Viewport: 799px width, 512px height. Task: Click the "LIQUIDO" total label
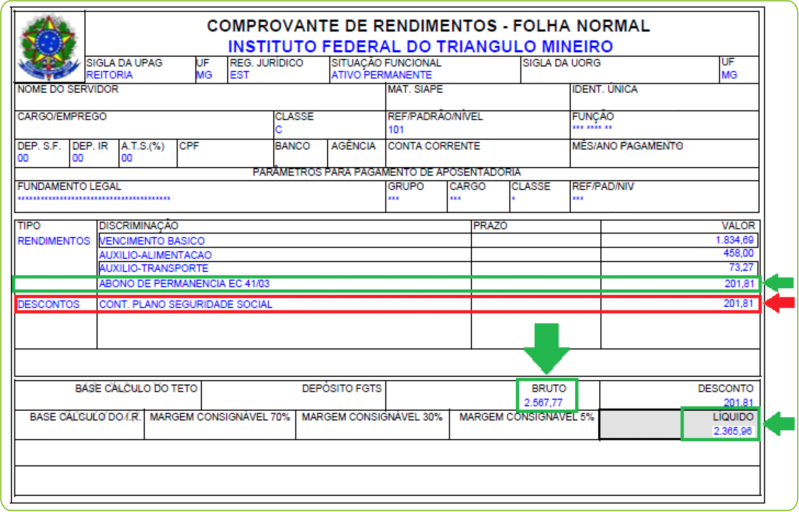(x=733, y=417)
